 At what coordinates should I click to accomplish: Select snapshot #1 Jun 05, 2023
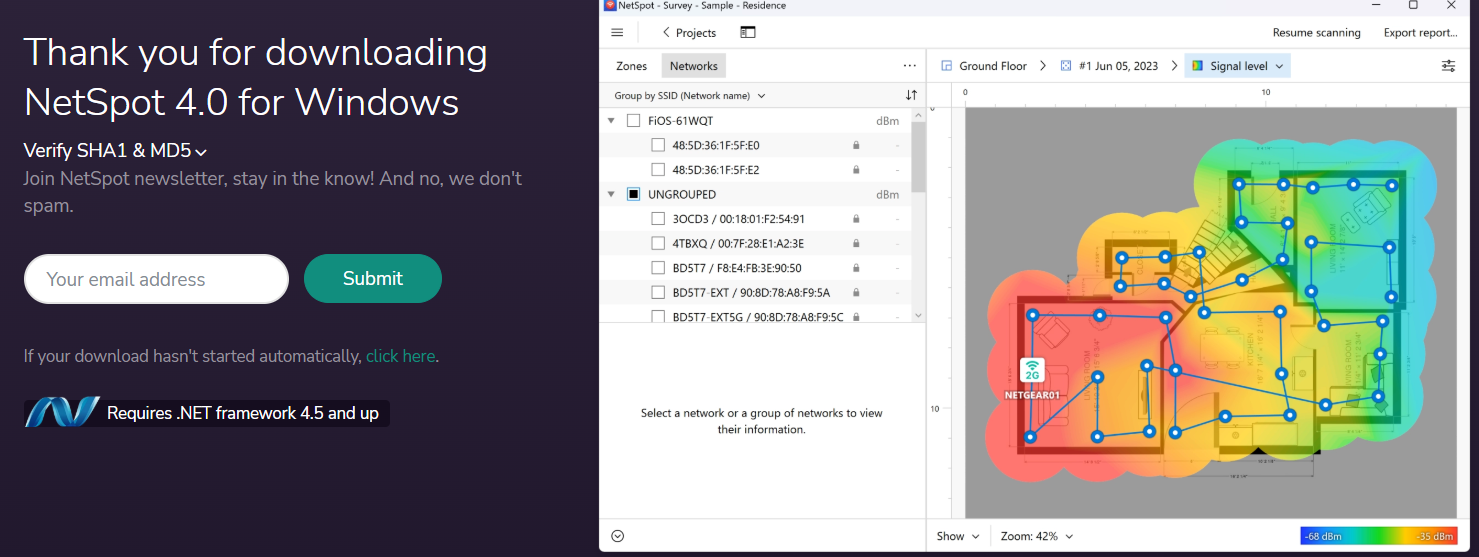1118,66
